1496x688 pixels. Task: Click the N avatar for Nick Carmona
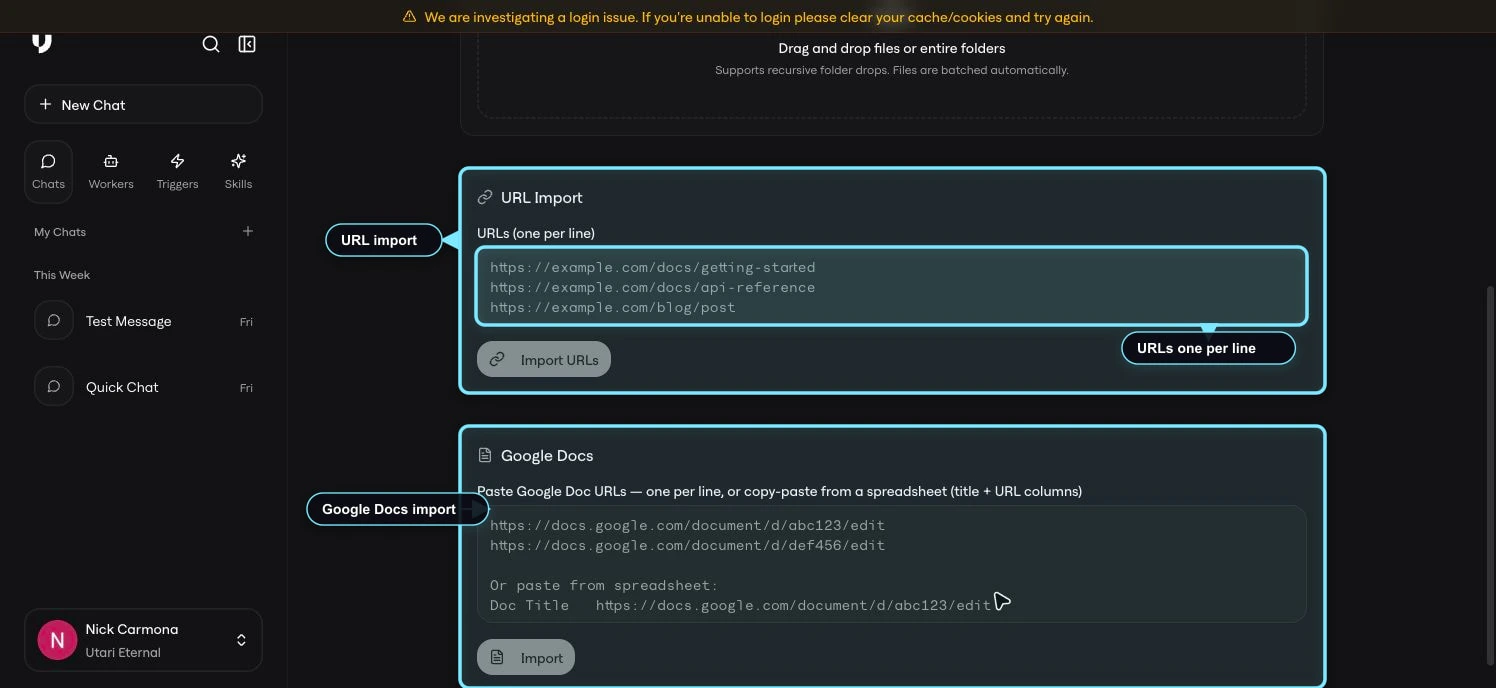pos(57,640)
